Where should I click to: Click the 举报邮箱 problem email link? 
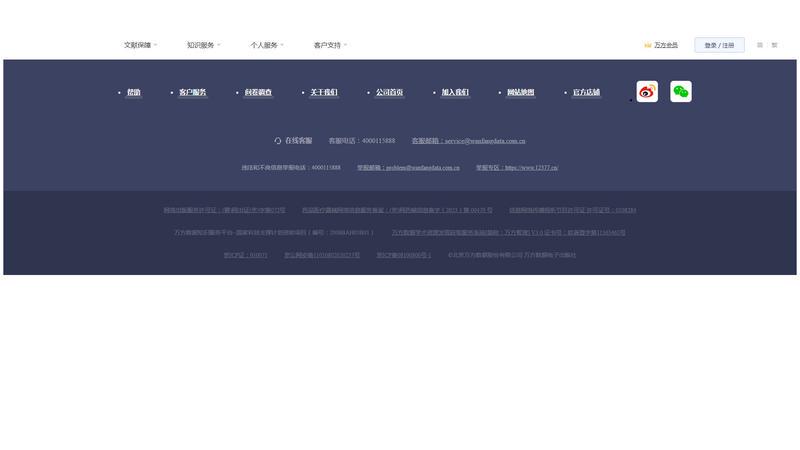point(408,167)
